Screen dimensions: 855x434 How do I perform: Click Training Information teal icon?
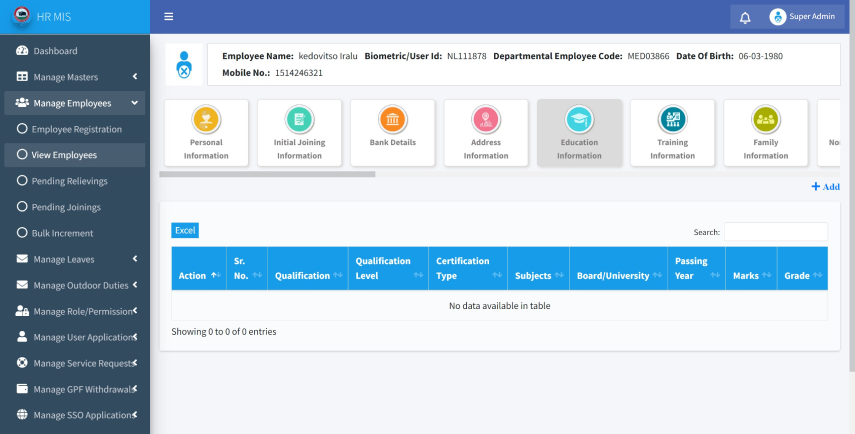[672, 119]
